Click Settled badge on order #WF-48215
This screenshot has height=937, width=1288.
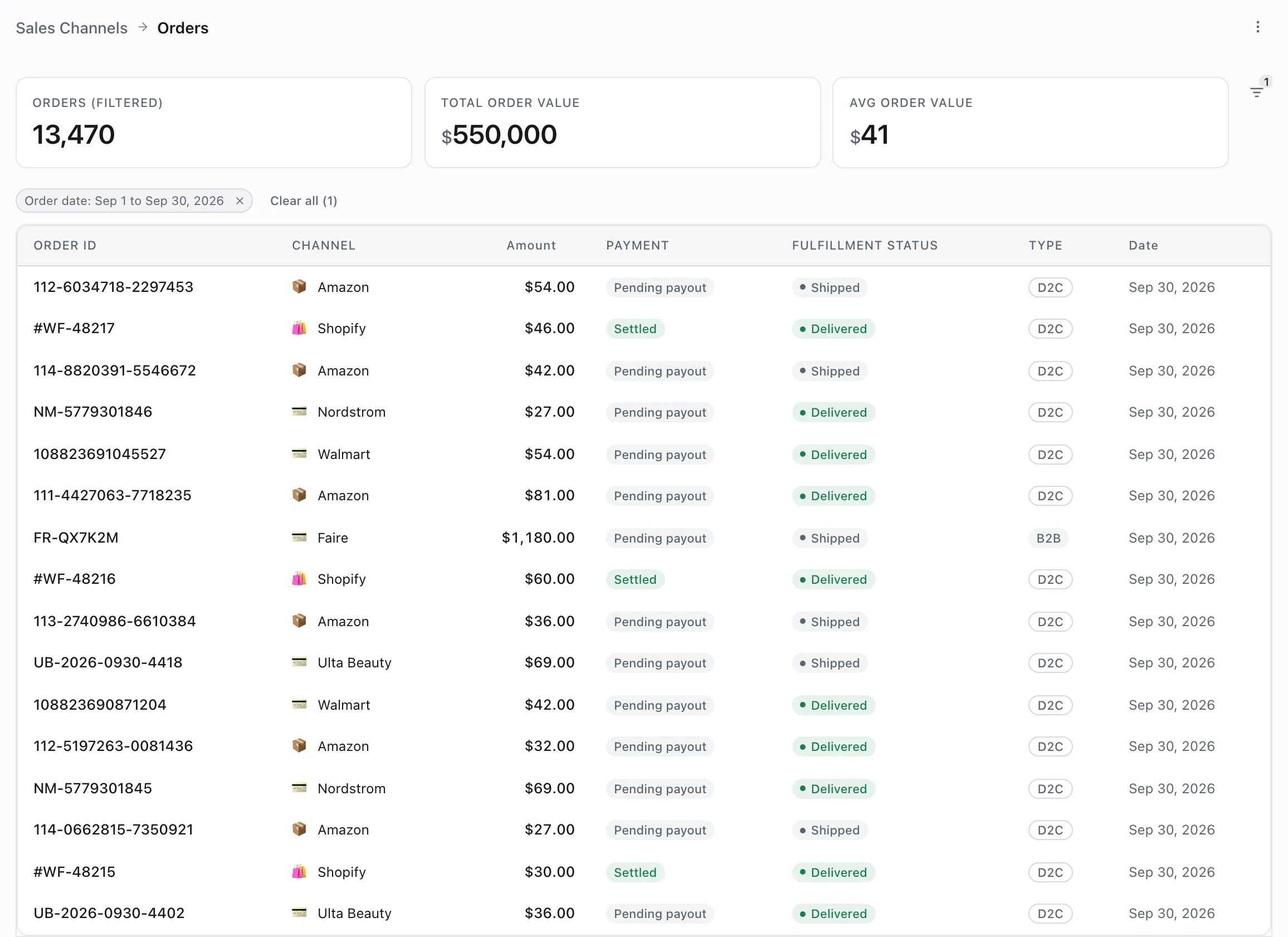coord(635,872)
